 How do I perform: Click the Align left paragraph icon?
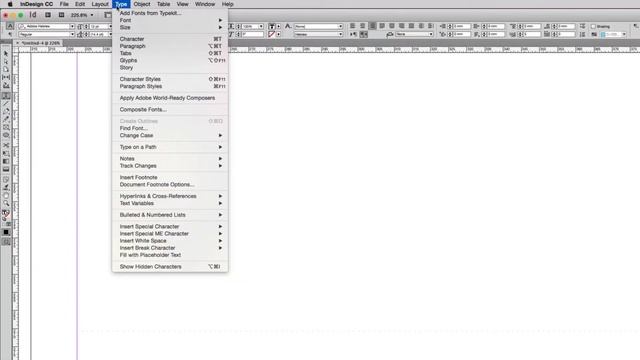[352, 26]
